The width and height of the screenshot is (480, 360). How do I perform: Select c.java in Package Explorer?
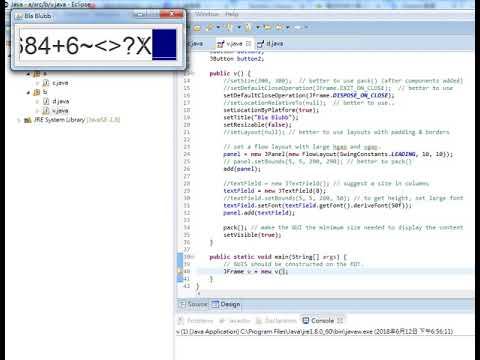pyautogui.click(x=56, y=83)
